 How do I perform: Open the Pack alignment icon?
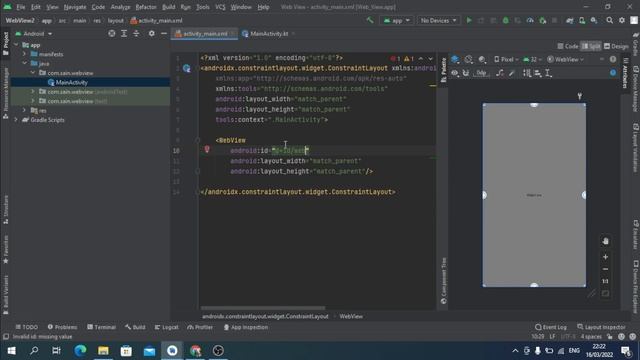(527, 73)
